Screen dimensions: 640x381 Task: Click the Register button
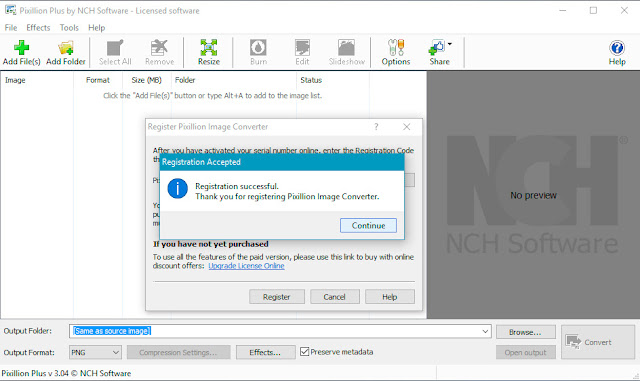[x=277, y=297]
